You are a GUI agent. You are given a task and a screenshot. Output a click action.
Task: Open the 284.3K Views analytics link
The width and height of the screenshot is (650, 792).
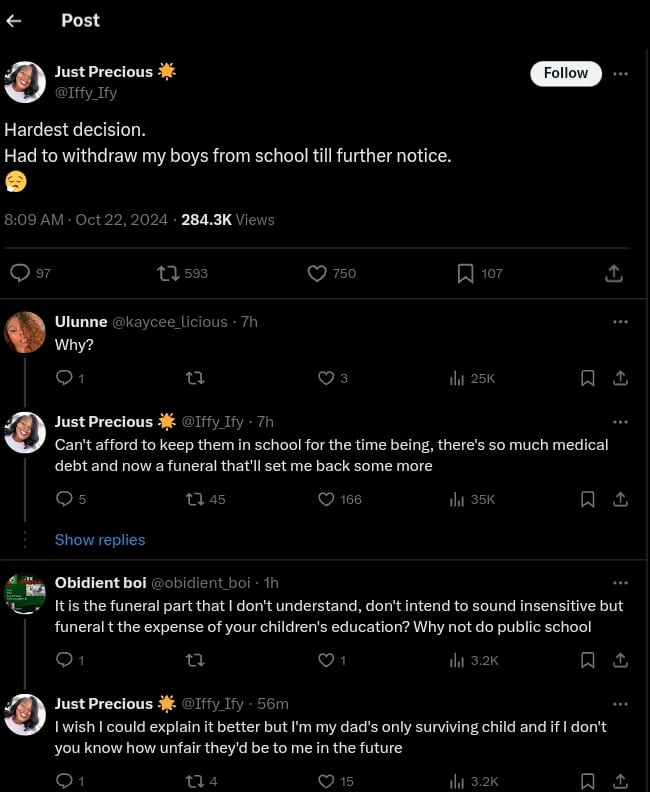tap(228, 220)
